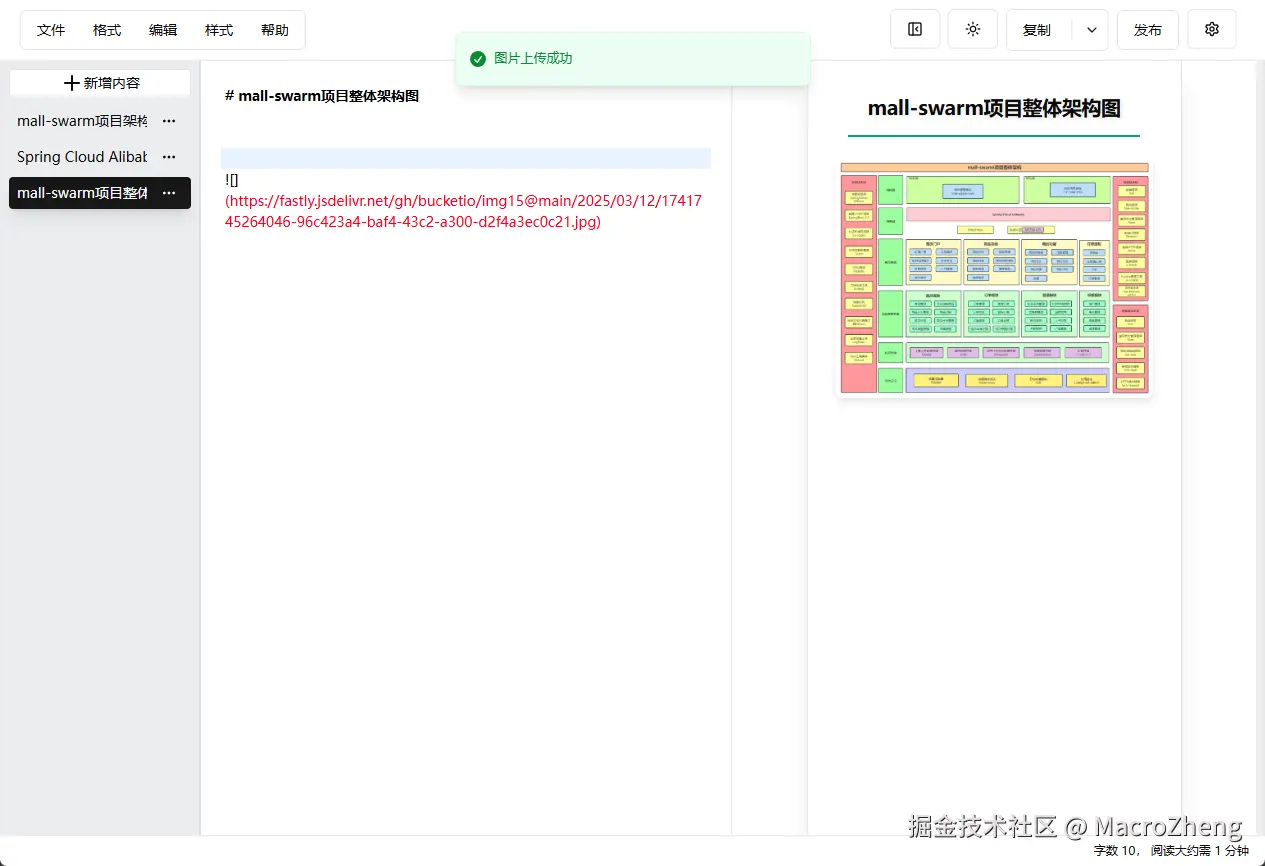The height and width of the screenshot is (866, 1265).
Task: Click the 发布 button
Action: point(1148,30)
